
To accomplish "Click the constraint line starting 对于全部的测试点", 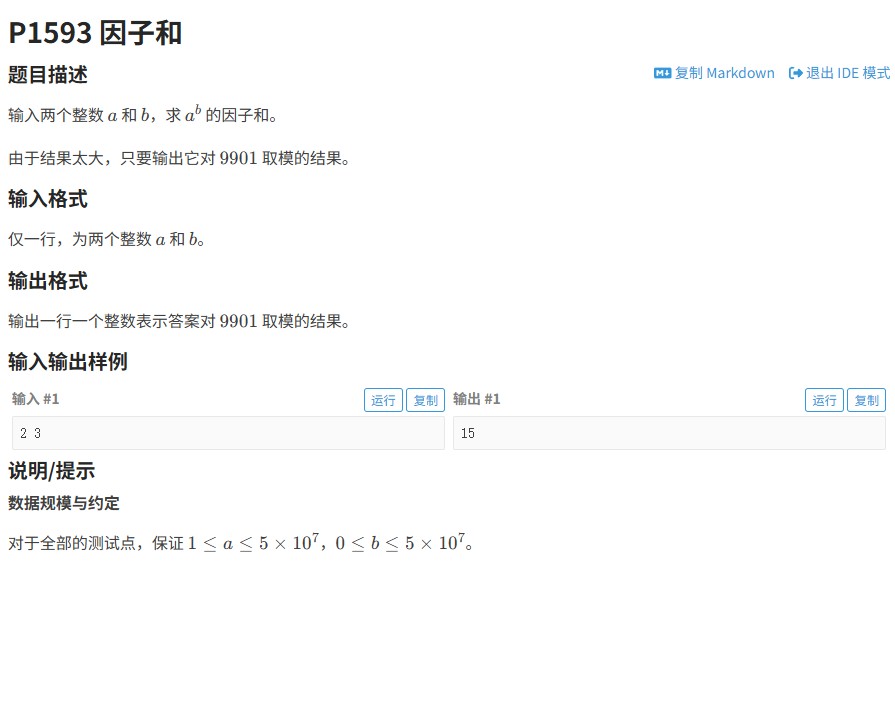I will 241,542.
